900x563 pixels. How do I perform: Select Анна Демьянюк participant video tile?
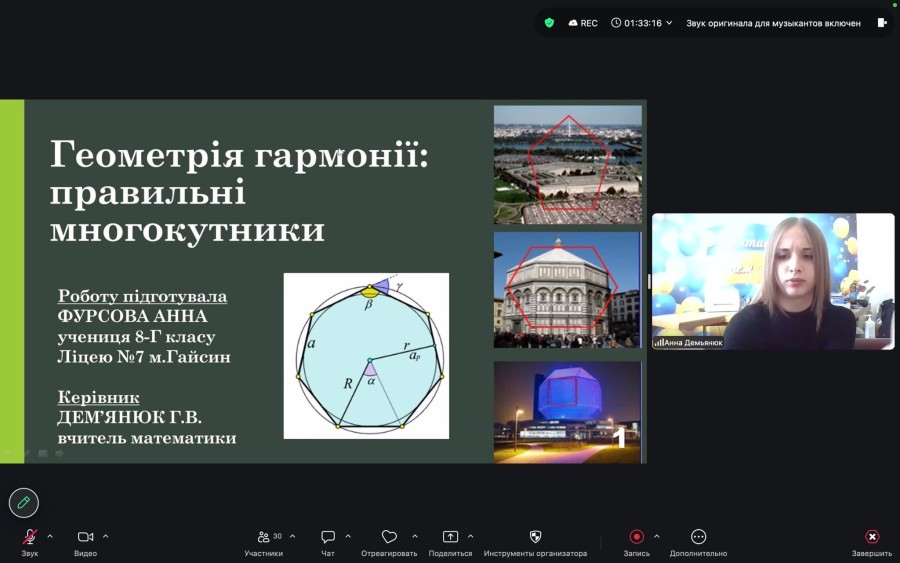pos(773,281)
